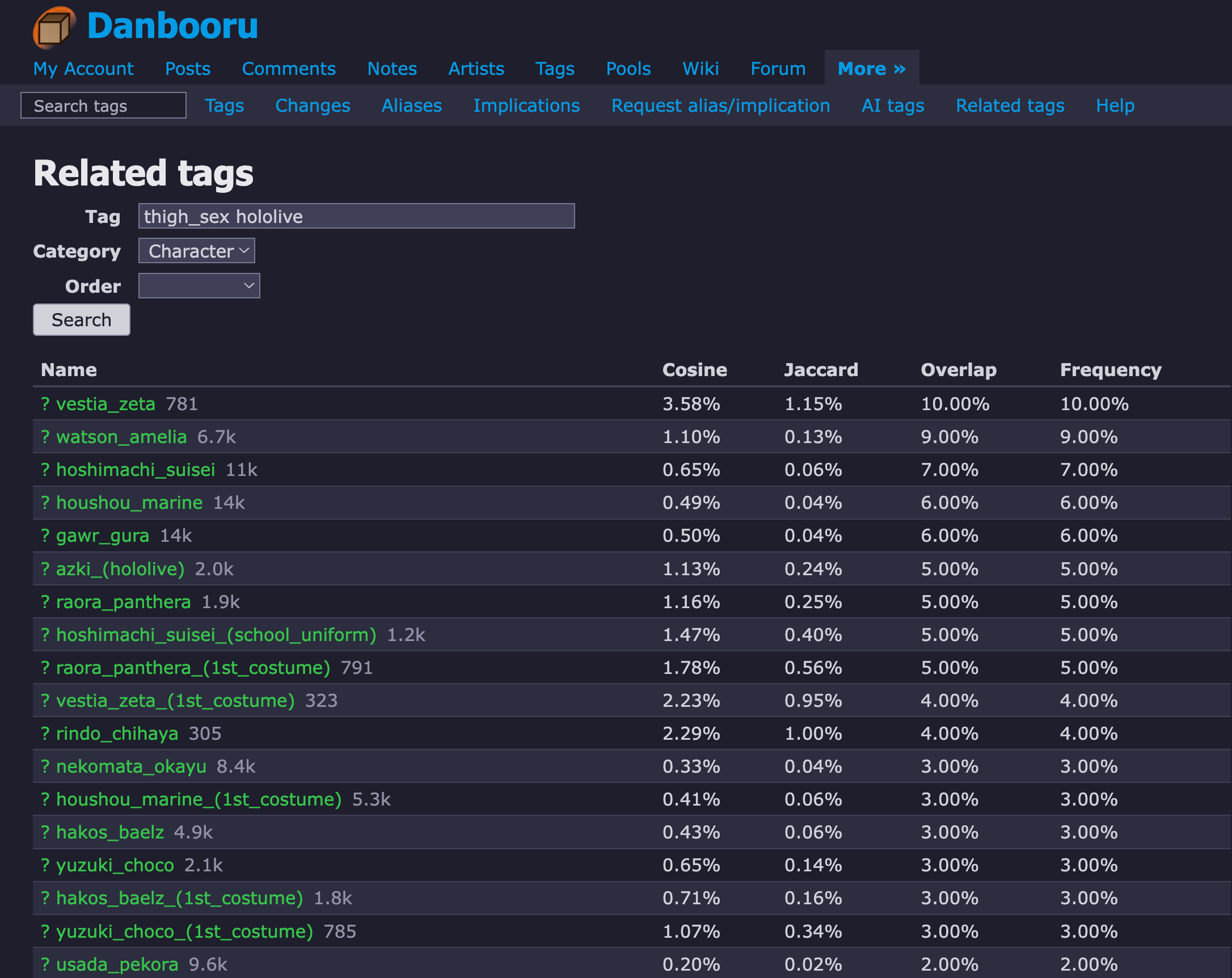Open wiki '?' link beside nekomata_okayu
The width and height of the screenshot is (1232, 978).
click(46, 766)
